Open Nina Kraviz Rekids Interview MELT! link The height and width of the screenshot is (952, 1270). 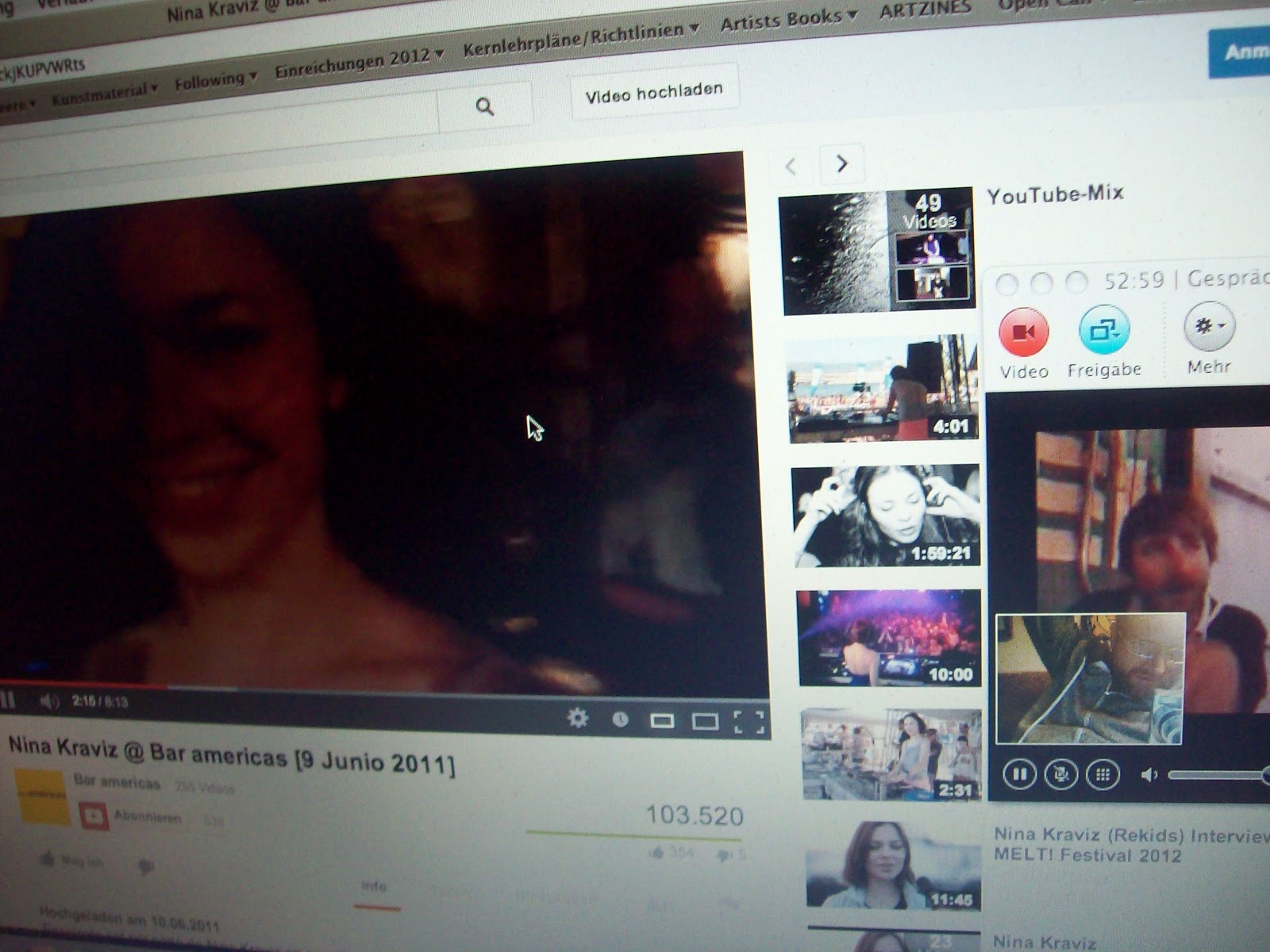point(1130,844)
